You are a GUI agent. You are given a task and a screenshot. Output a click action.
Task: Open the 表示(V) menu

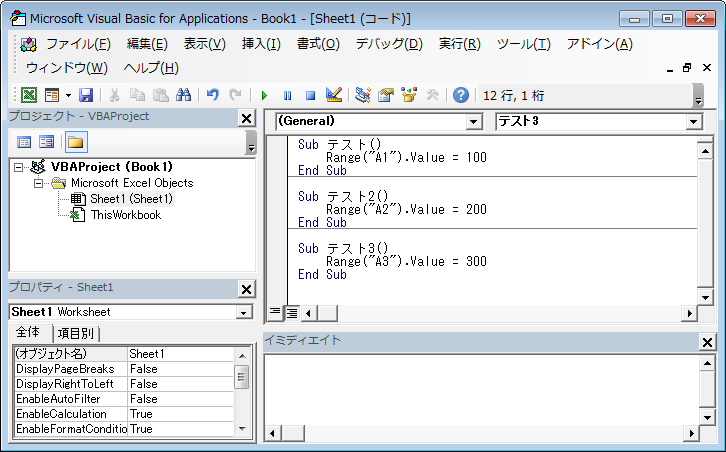[205, 44]
